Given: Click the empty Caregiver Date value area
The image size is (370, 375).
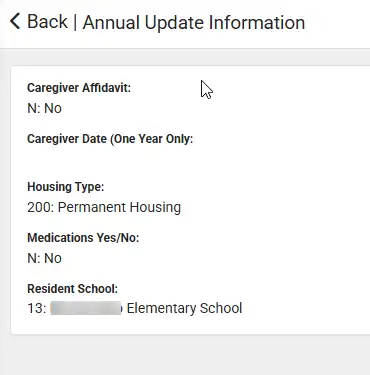Looking at the screenshot, I should 110,158.
